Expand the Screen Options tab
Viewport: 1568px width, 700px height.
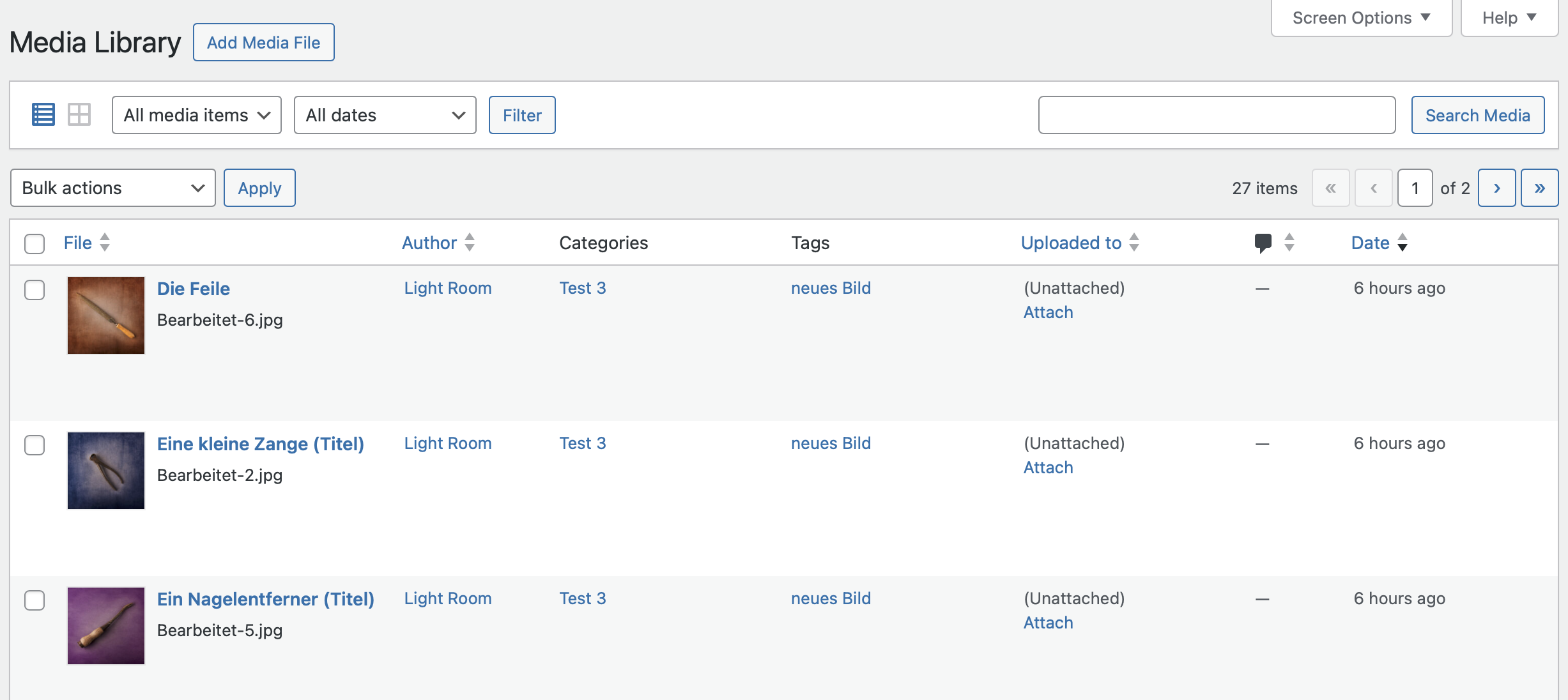(1361, 18)
